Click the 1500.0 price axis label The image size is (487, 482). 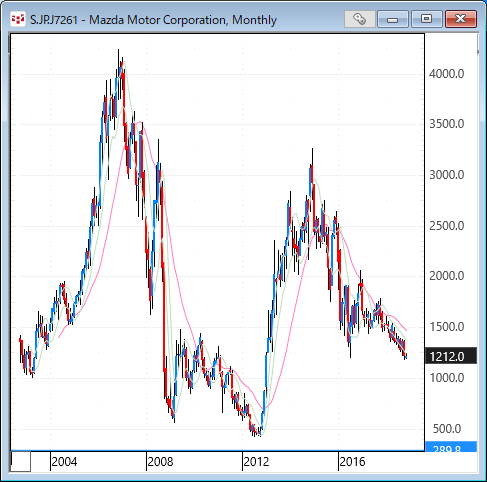[x=446, y=327]
